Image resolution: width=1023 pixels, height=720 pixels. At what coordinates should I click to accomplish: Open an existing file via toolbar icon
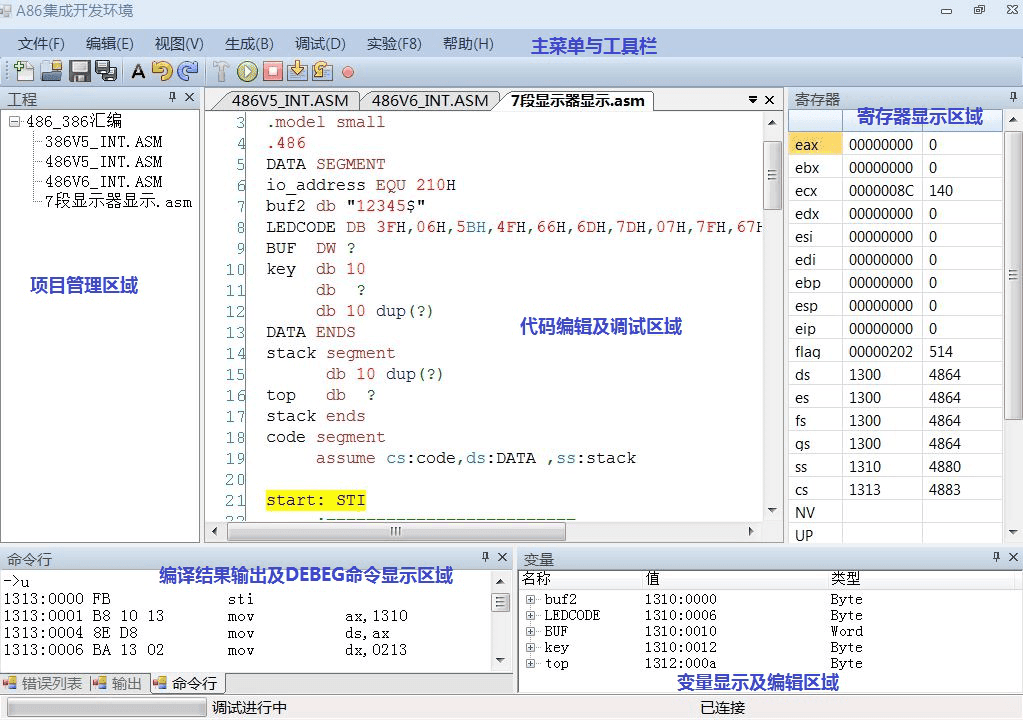pos(52,71)
